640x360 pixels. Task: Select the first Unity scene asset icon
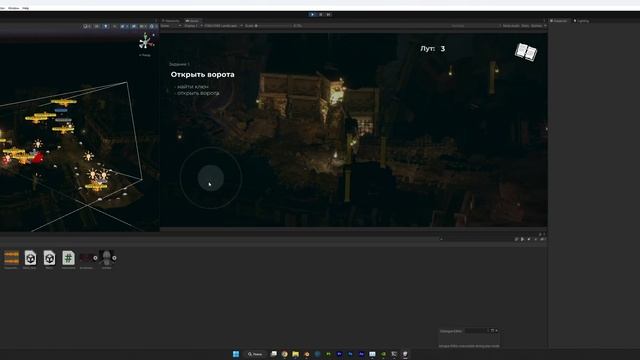pos(30,258)
